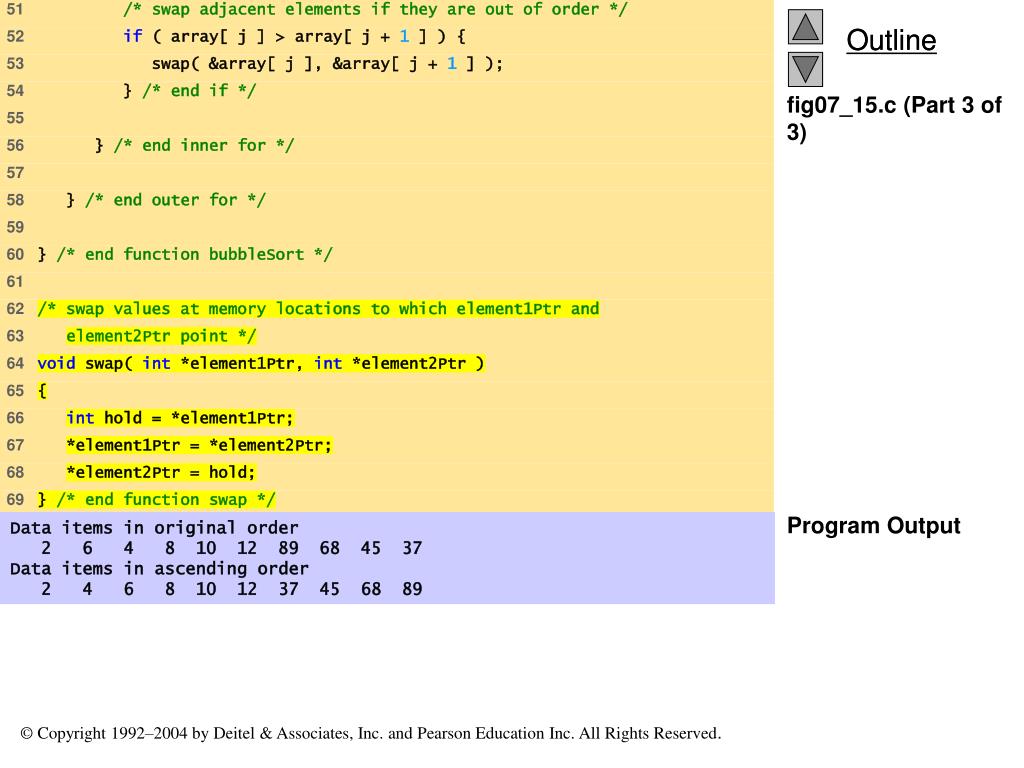Select the ascending order number row
The height and width of the screenshot is (768, 1024).
pos(232,590)
